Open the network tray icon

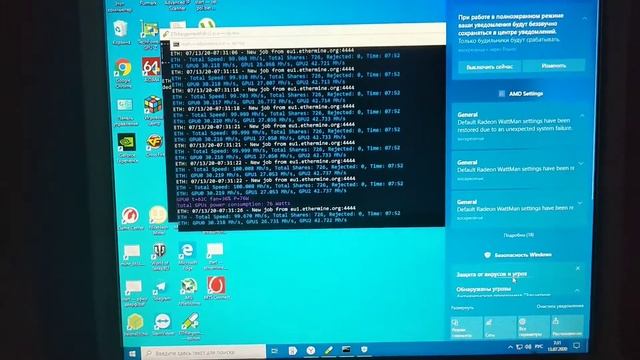click(519, 347)
